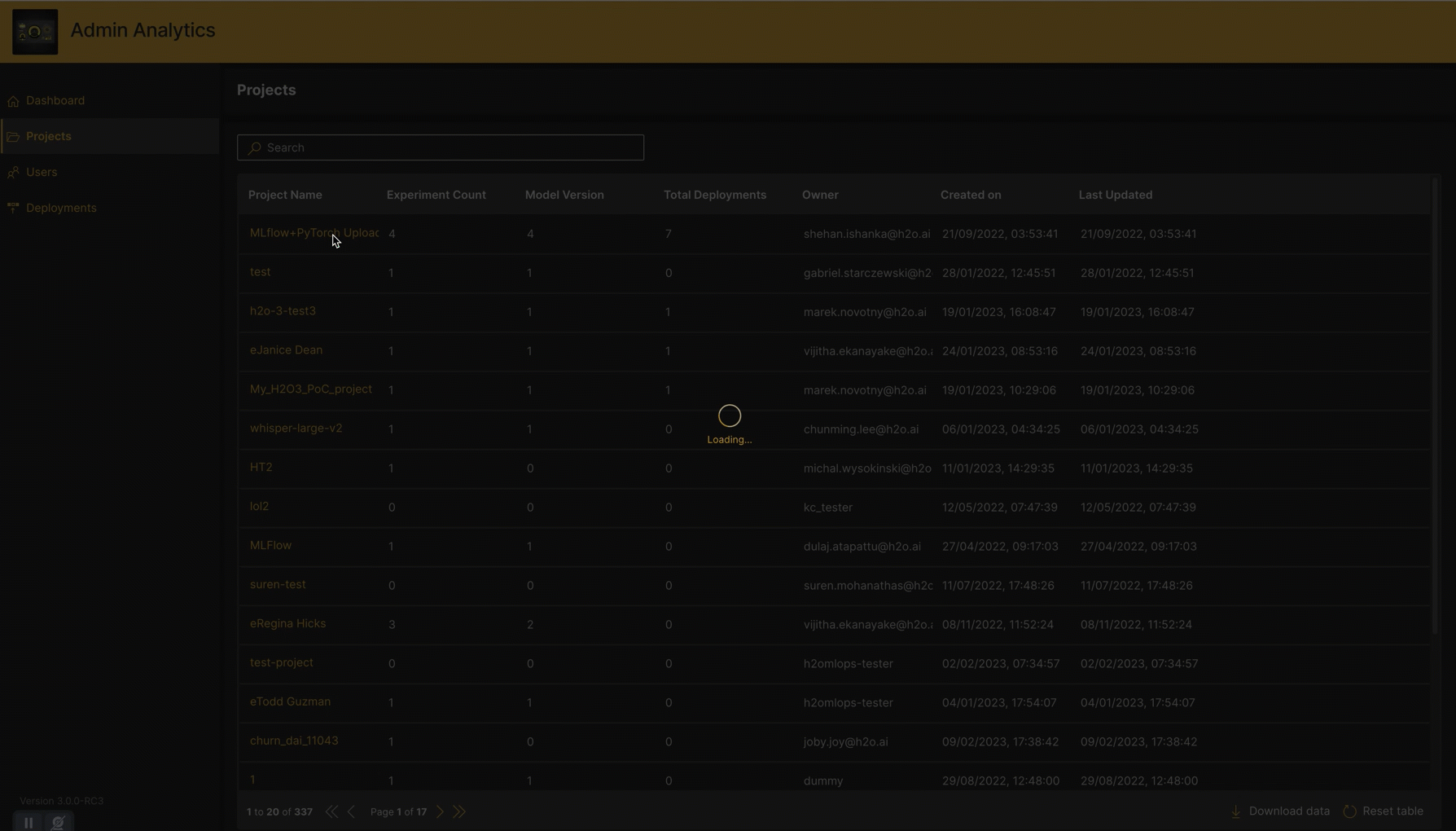Sort by Experiment Count column header
Screen dimensions: 1456x831
[x=436, y=195]
